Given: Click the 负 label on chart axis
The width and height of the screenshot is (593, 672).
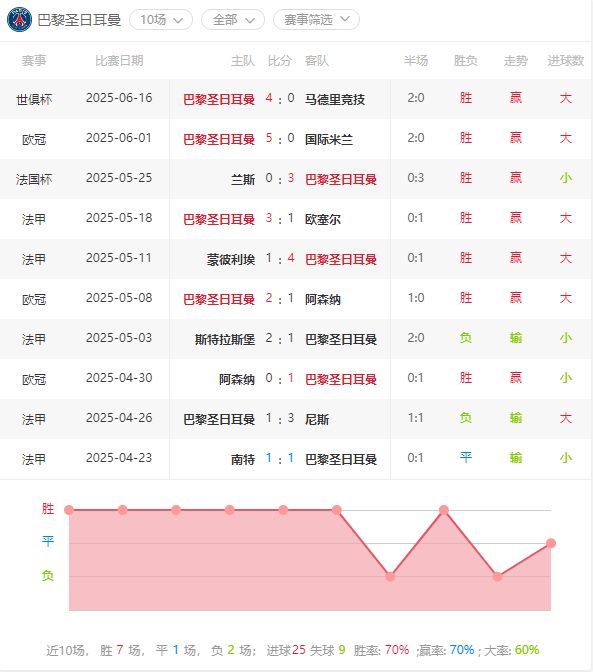Looking at the screenshot, I should 48,576.
